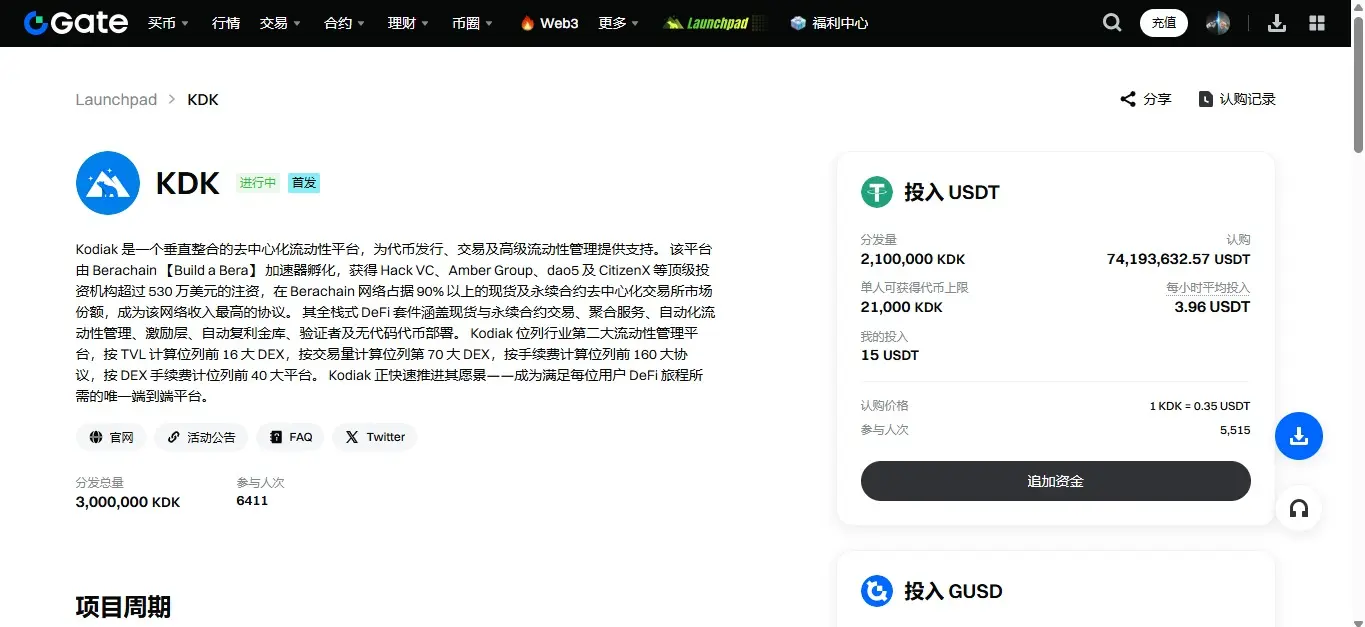Open the headset customer support button

1299,509
